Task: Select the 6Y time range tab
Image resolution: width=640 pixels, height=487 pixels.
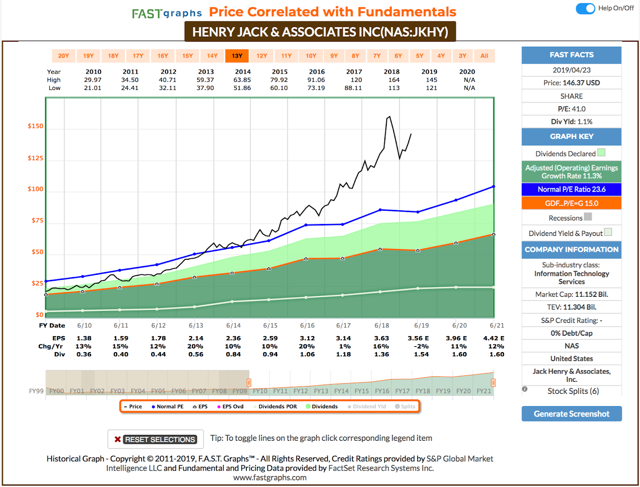Action: tap(398, 56)
